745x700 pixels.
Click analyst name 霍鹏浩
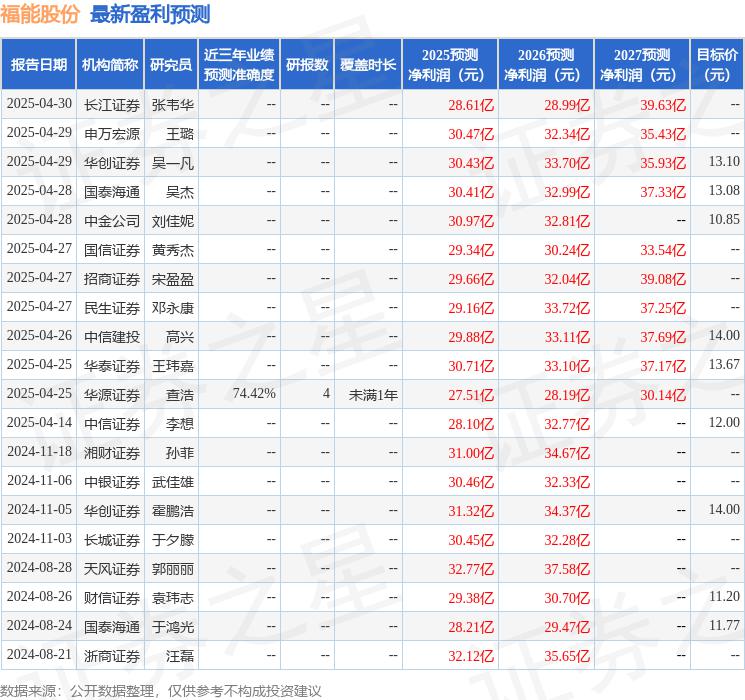pyautogui.click(x=172, y=511)
